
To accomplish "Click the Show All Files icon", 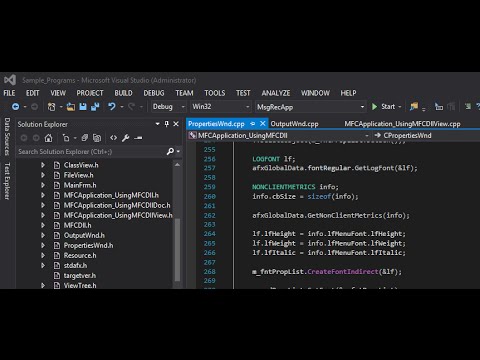I will (x=97, y=138).
